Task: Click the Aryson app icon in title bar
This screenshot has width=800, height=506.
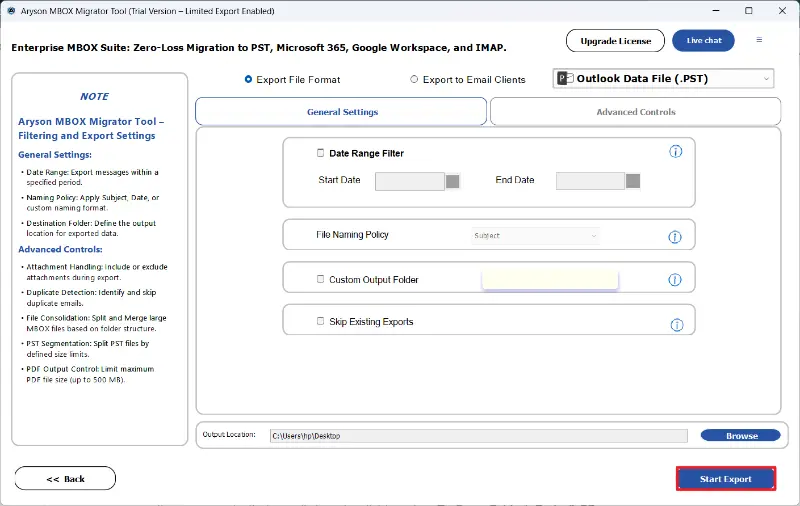Action: click(x=11, y=11)
